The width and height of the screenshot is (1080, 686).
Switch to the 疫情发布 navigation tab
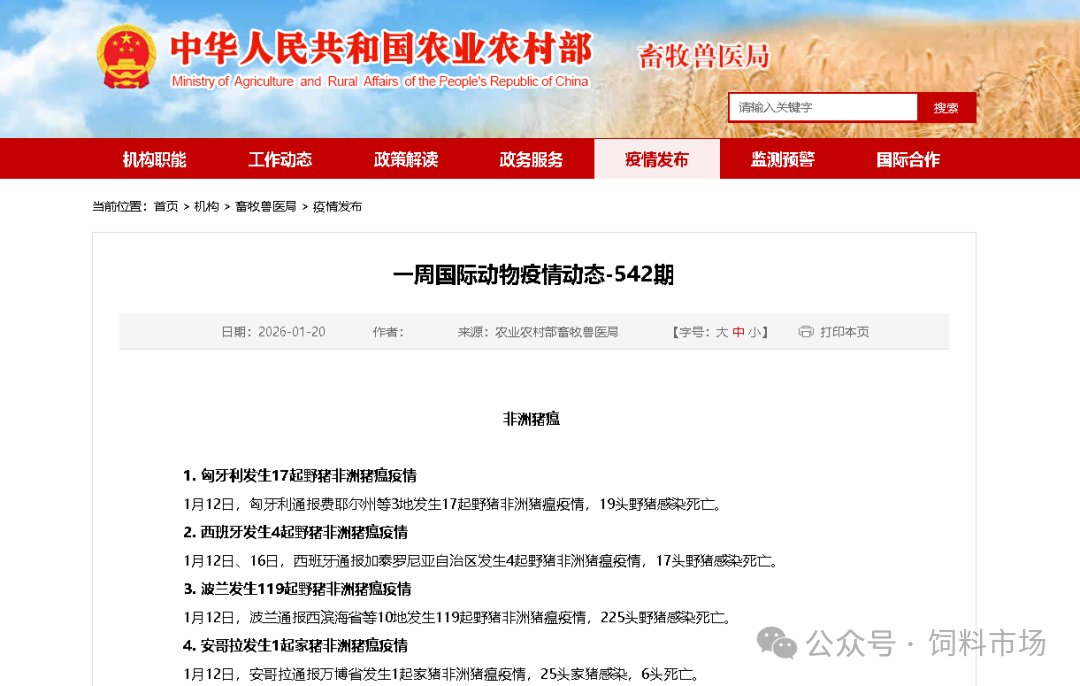tap(657, 158)
